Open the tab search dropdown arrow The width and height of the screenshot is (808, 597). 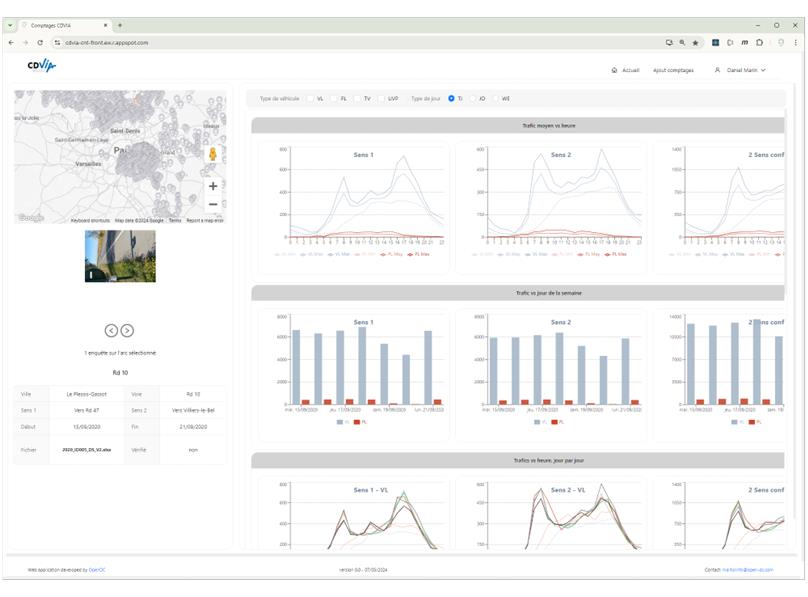[x=10, y=25]
